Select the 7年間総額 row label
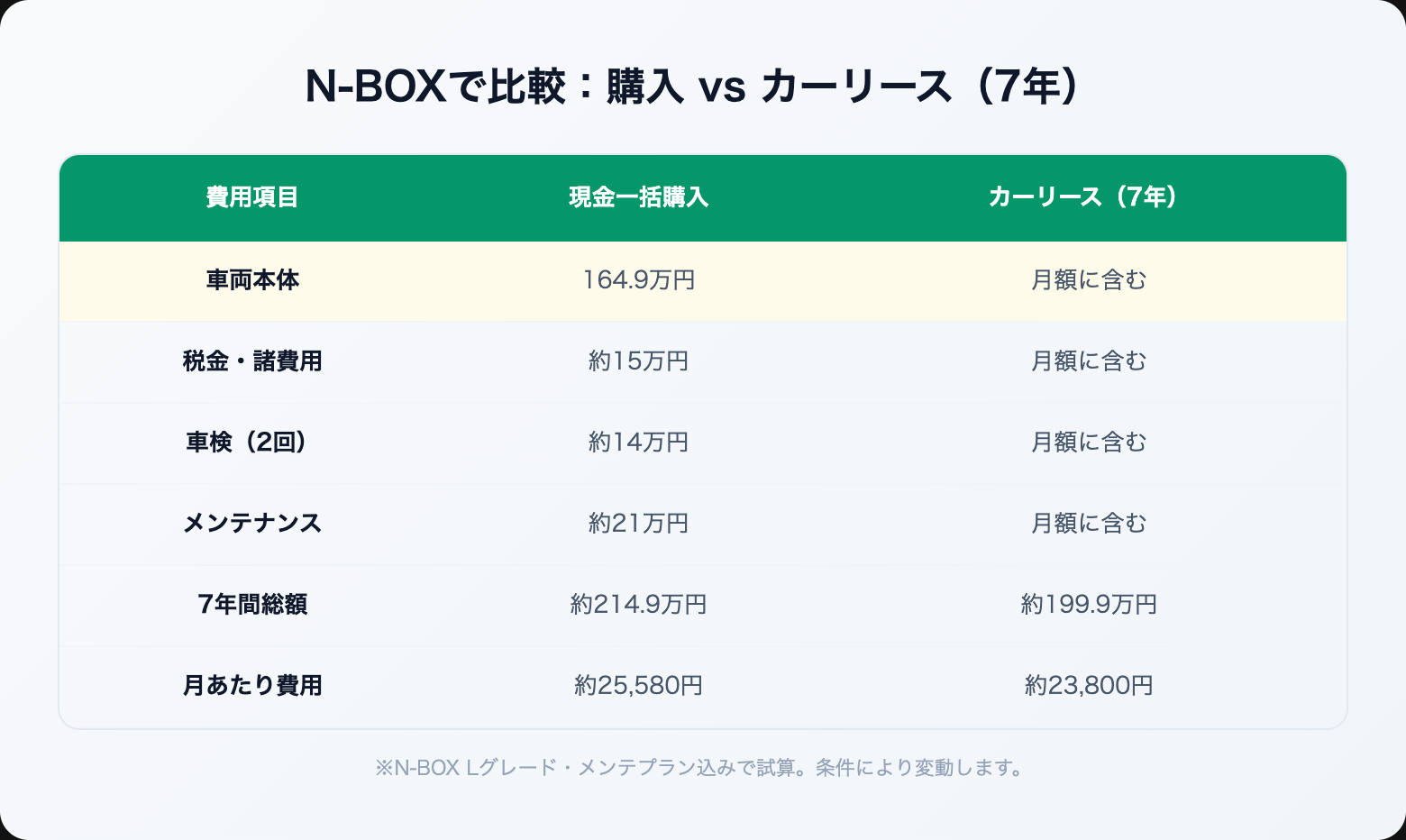1406x840 pixels. [252, 605]
